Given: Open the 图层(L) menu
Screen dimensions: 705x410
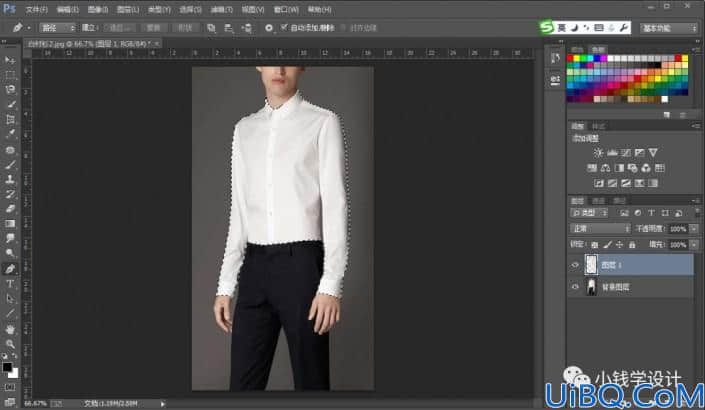Looking at the screenshot, I should coord(128,9).
